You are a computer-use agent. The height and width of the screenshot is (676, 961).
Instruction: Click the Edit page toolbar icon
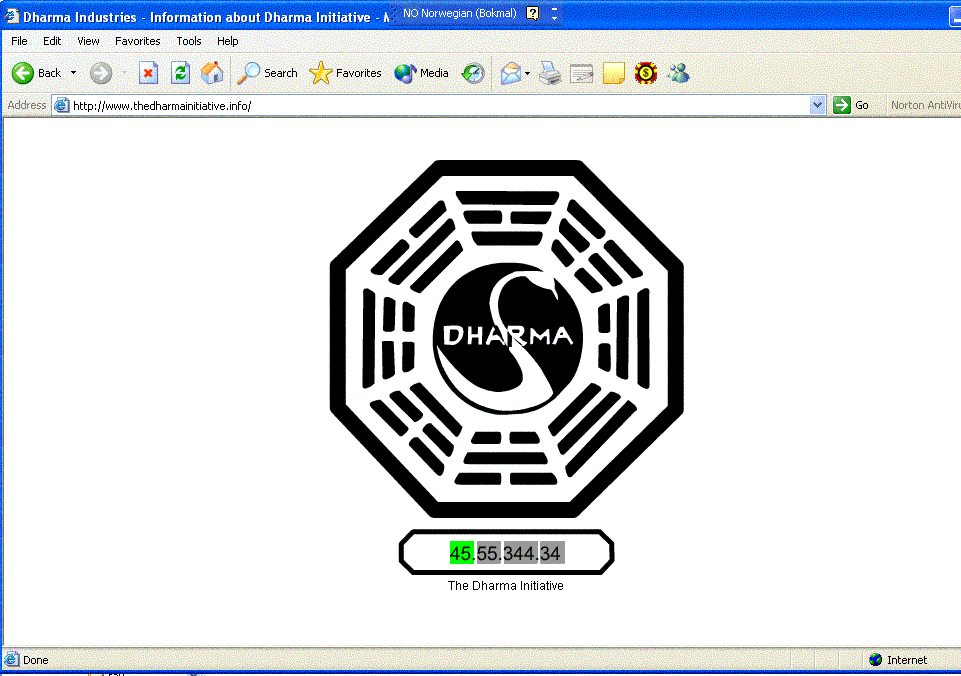pos(581,73)
